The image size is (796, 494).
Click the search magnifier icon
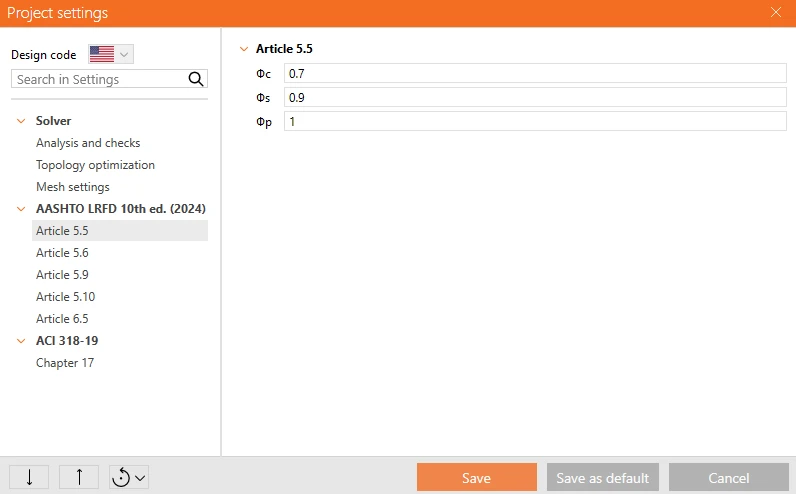point(196,79)
